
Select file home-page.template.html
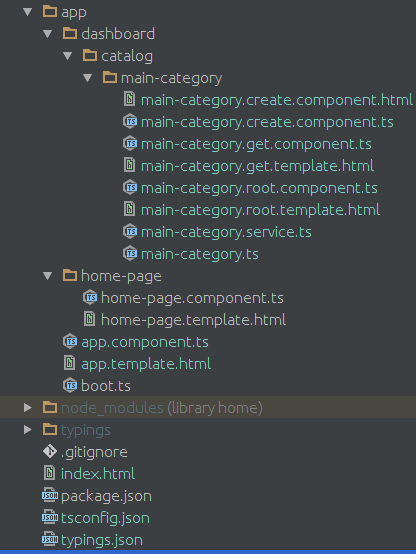pos(193,320)
